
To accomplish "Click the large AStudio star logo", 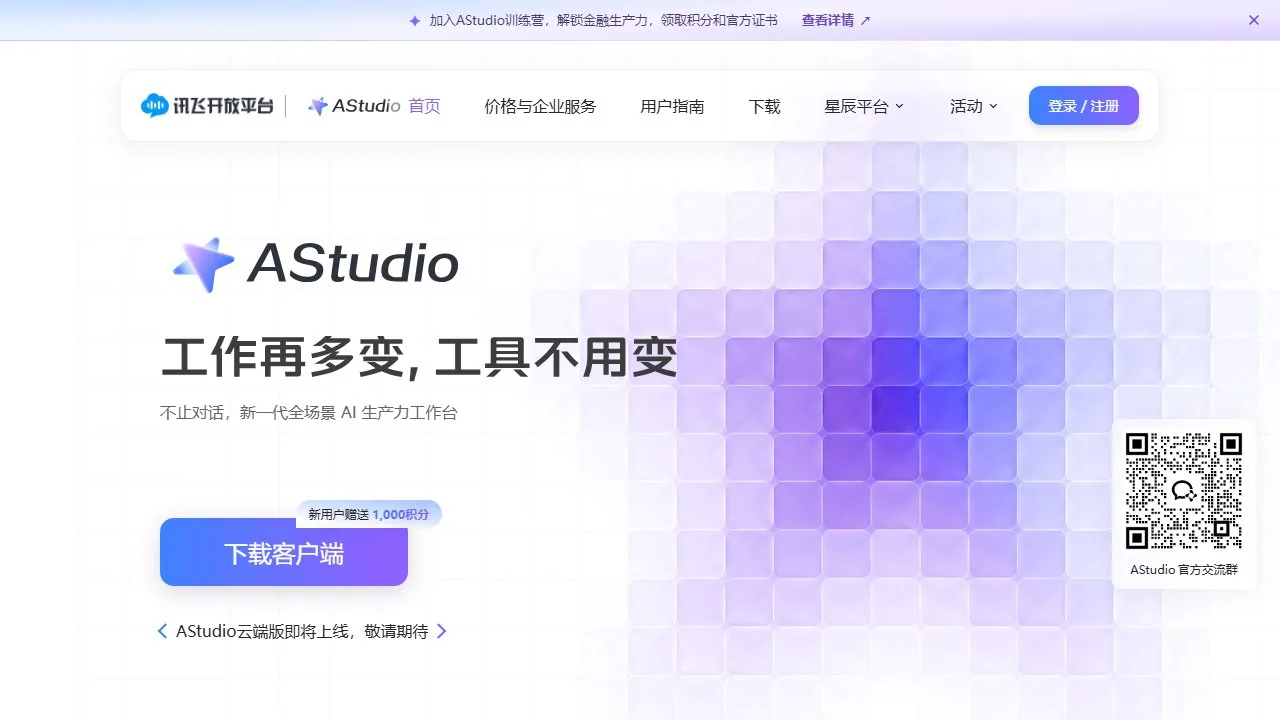I will (204, 265).
